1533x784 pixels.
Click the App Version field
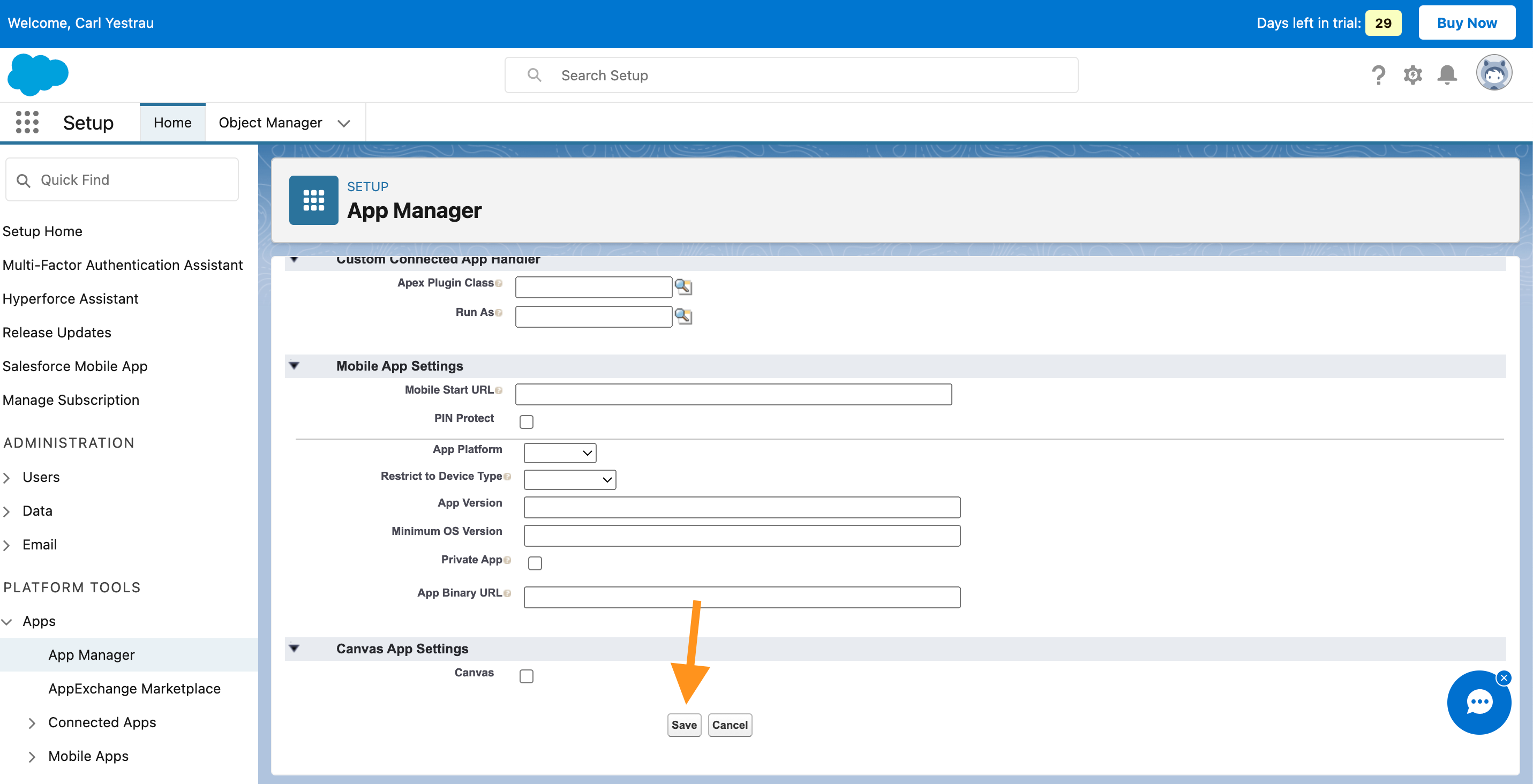click(x=741, y=507)
